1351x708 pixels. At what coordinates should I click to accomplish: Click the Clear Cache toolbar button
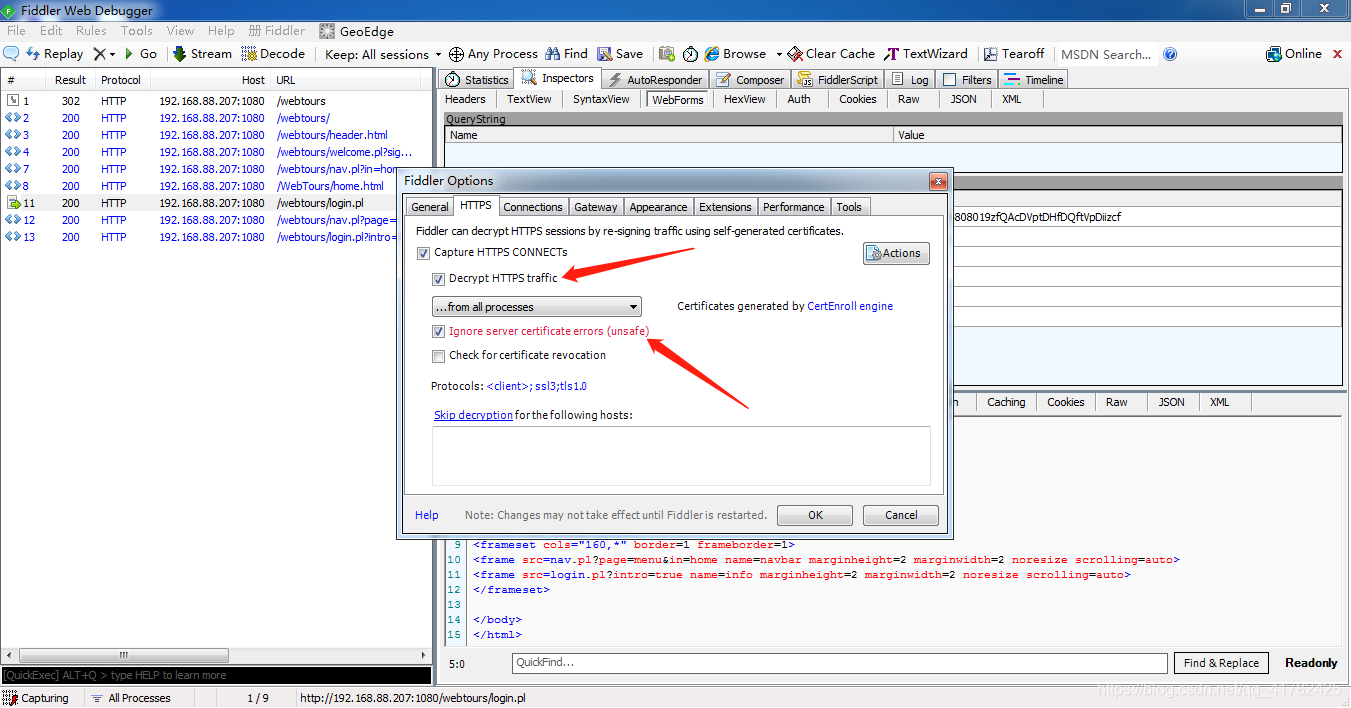831,54
